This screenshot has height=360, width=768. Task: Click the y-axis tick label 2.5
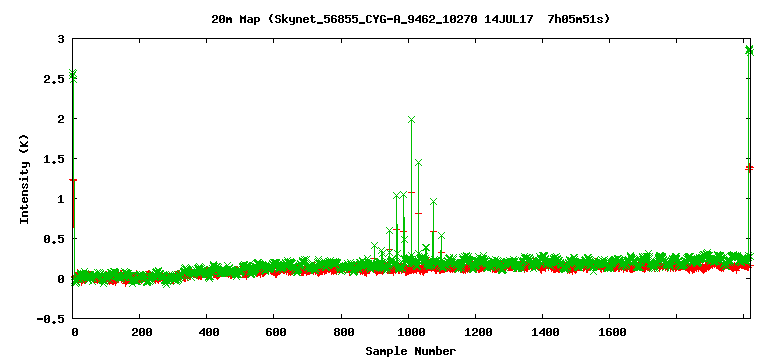pyautogui.click(x=54, y=79)
